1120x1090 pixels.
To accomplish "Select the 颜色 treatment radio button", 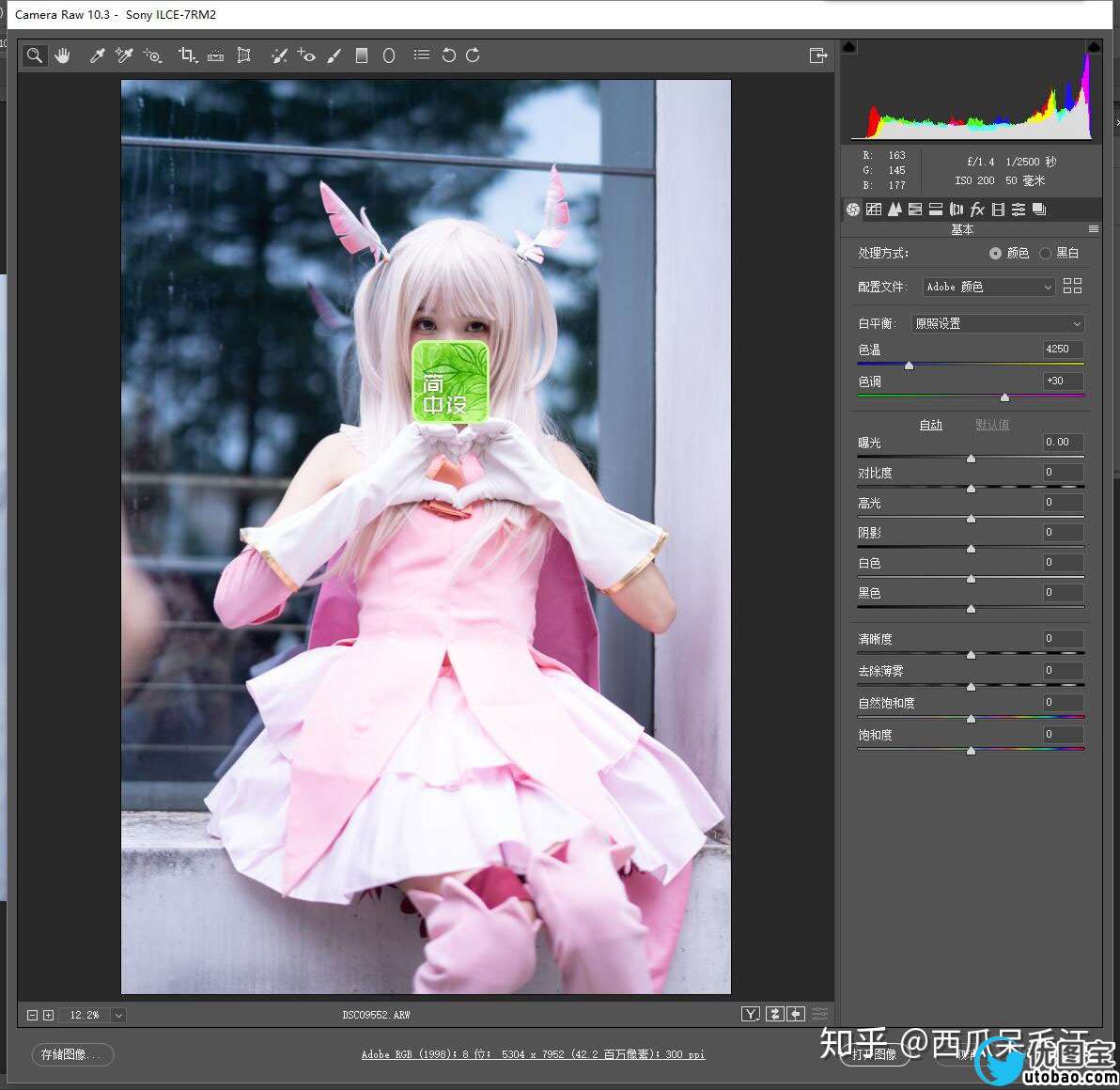I will (995, 254).
